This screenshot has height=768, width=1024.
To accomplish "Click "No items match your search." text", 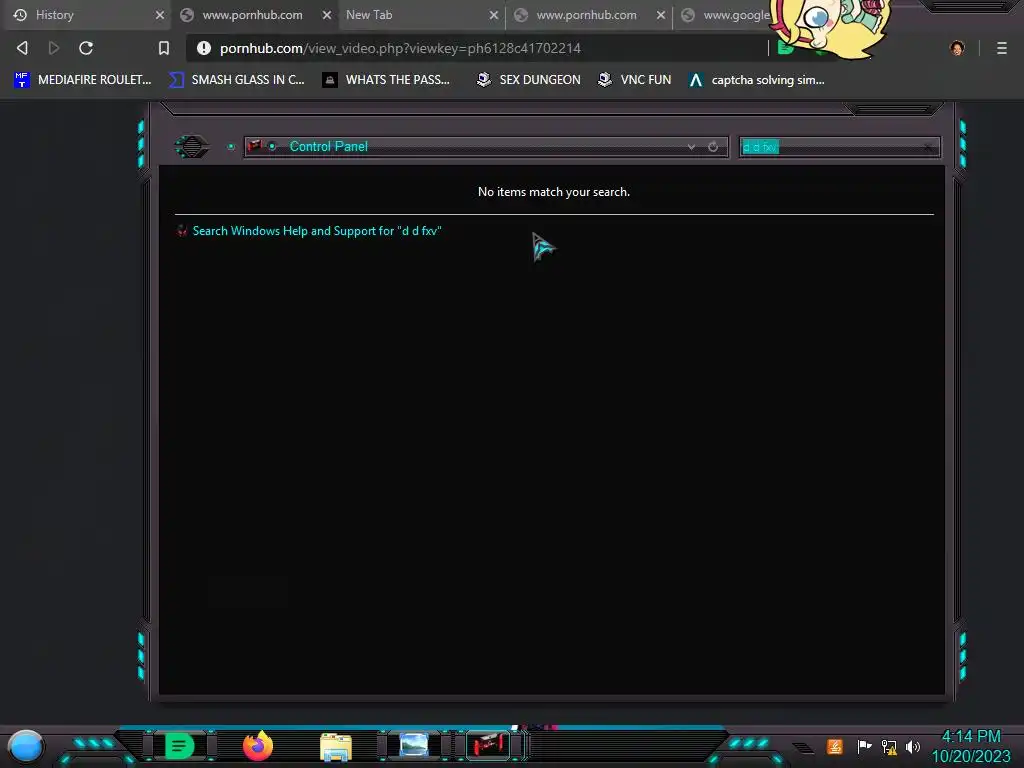I will point(554,192).
